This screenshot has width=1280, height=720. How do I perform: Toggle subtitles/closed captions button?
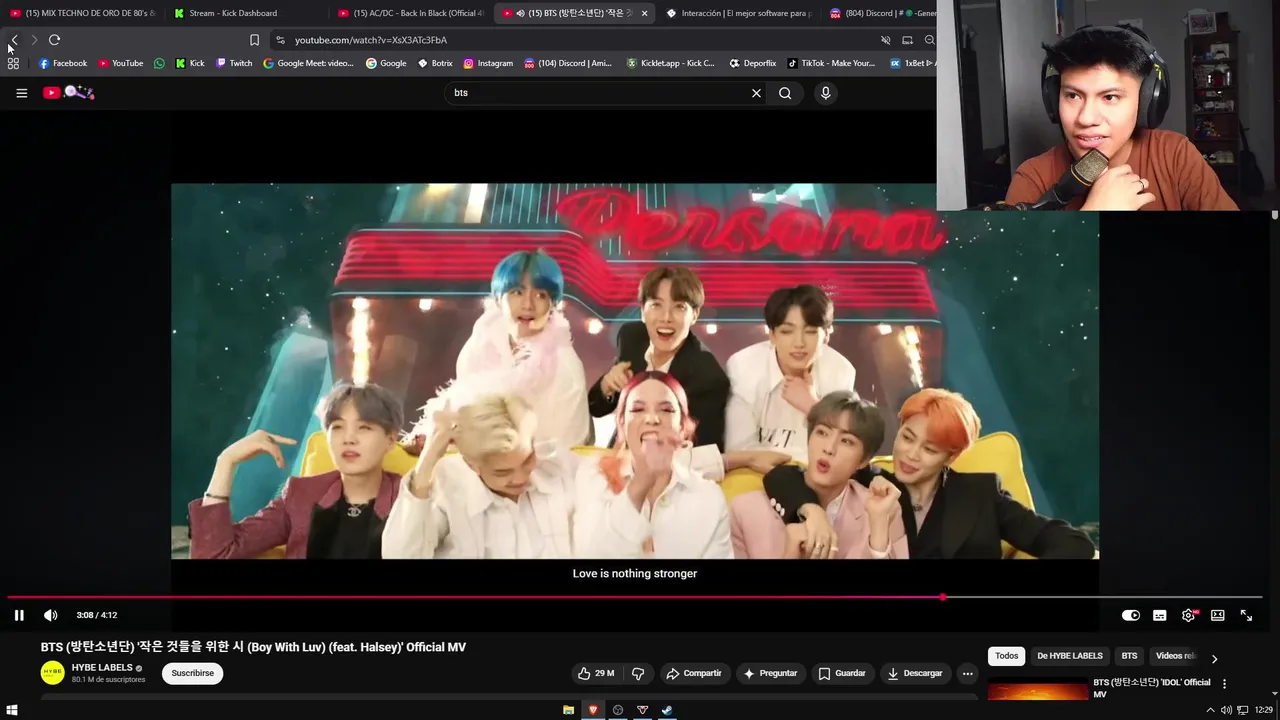[x=1160, y=615]
